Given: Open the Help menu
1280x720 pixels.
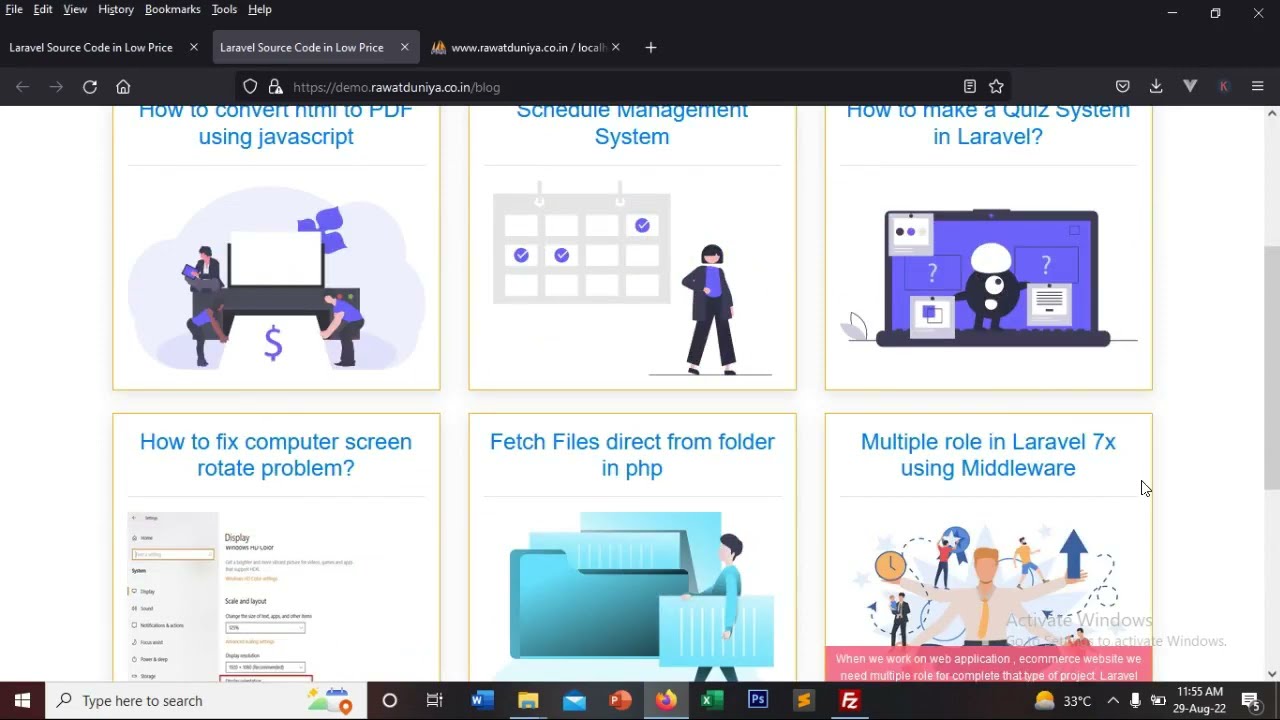Looking at the screenshot, I should [x=260, y=9].
